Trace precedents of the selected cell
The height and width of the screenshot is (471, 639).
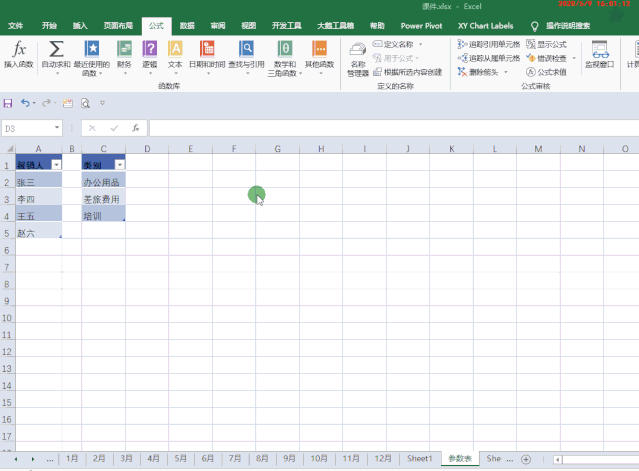(489, 44)
